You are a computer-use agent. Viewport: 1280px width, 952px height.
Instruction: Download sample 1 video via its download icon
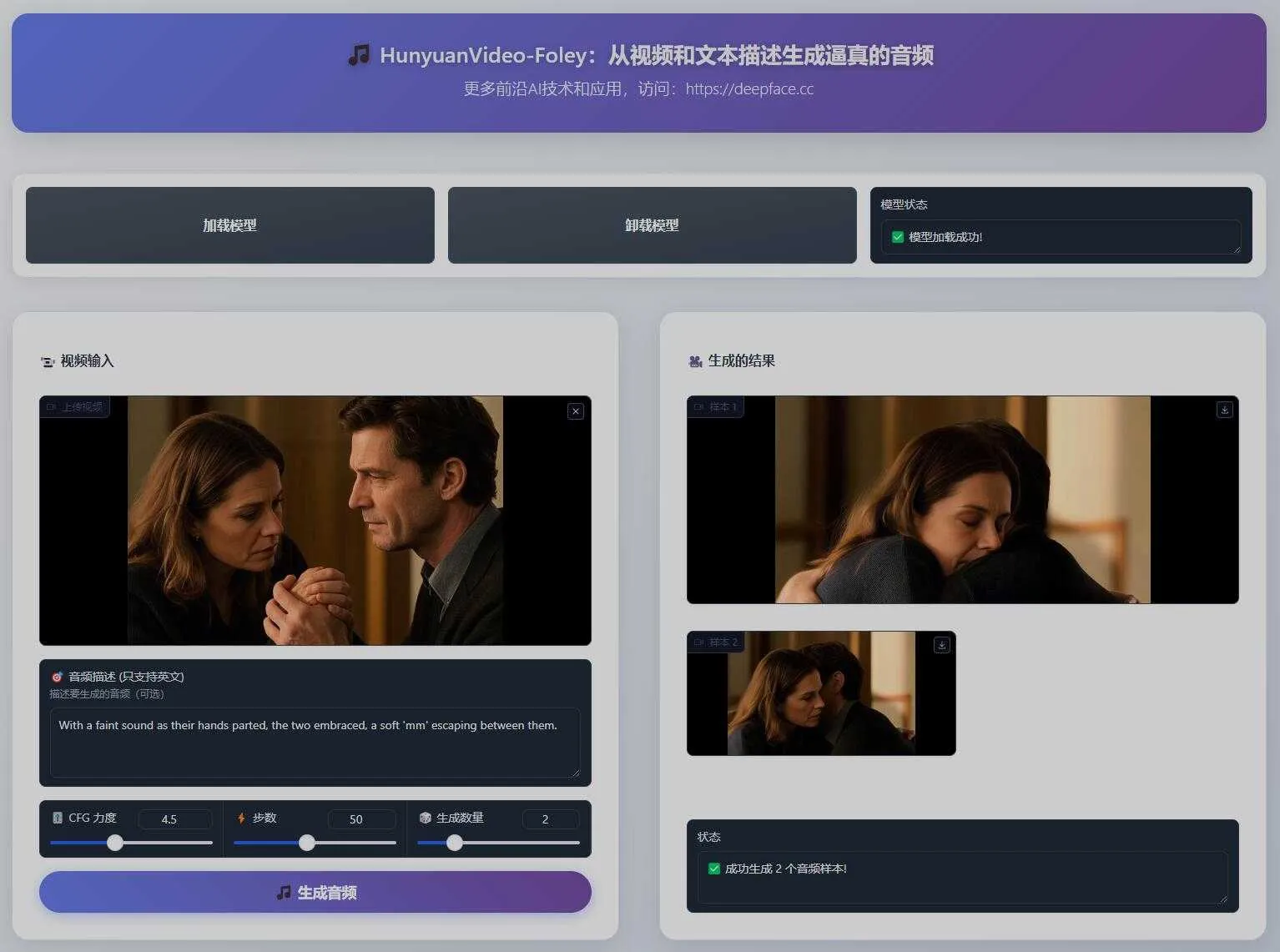tap(1225, 410)
